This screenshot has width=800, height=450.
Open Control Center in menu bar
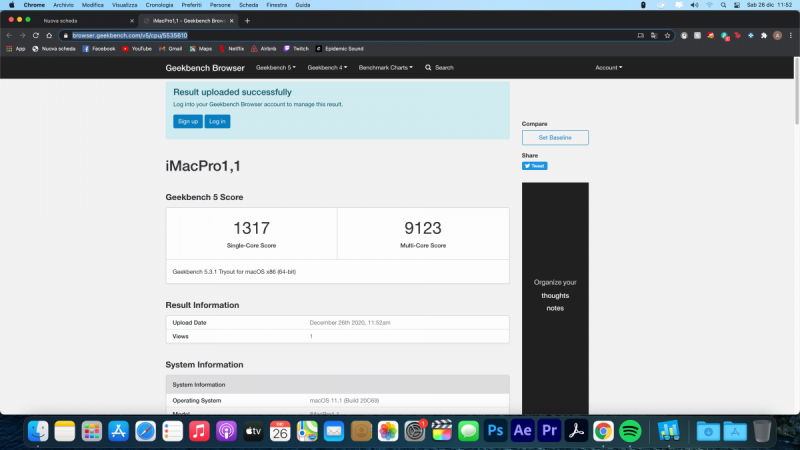click(737, 5)
